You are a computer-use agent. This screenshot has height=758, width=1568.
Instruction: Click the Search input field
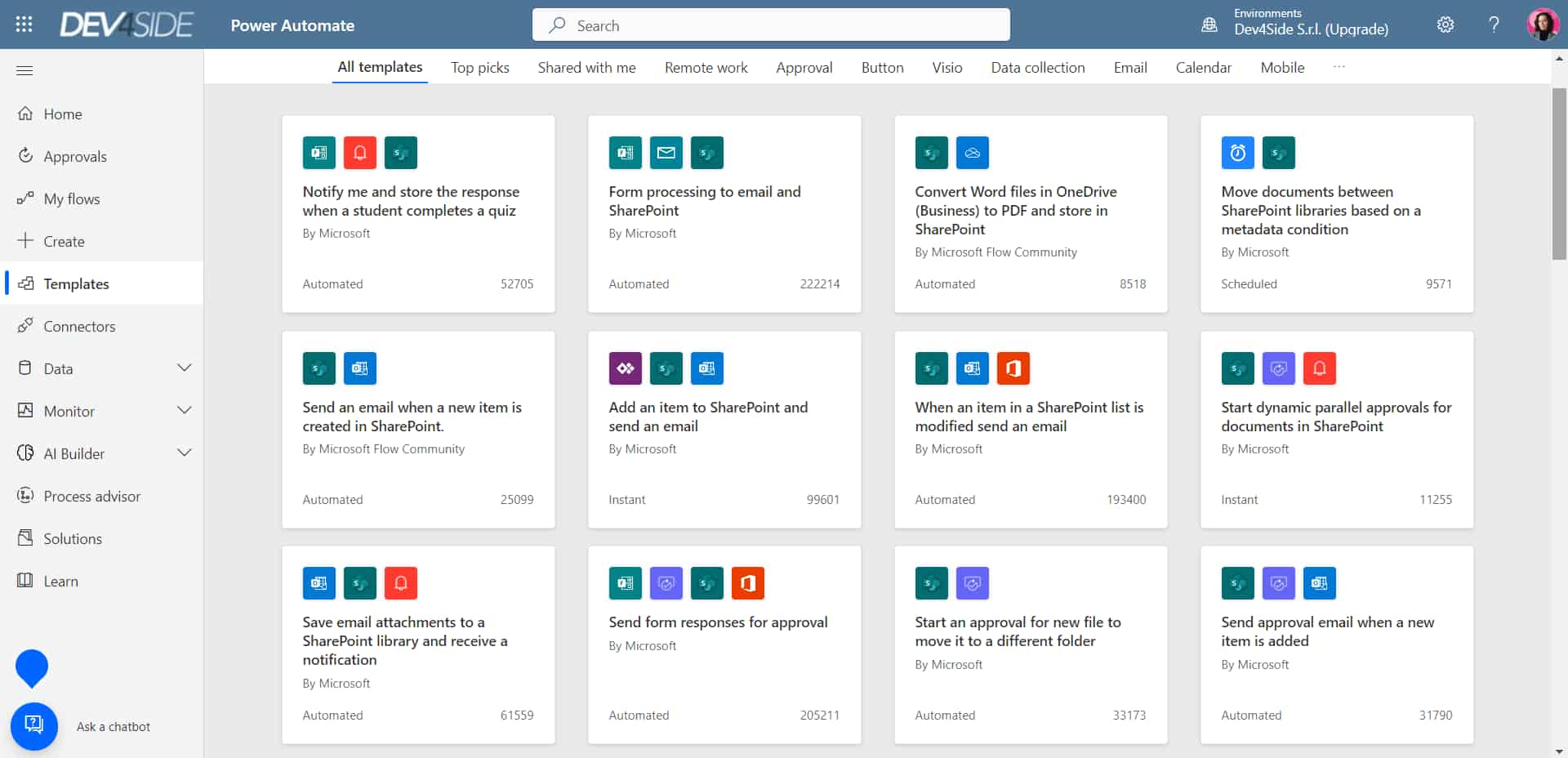(x=771, y=25)
